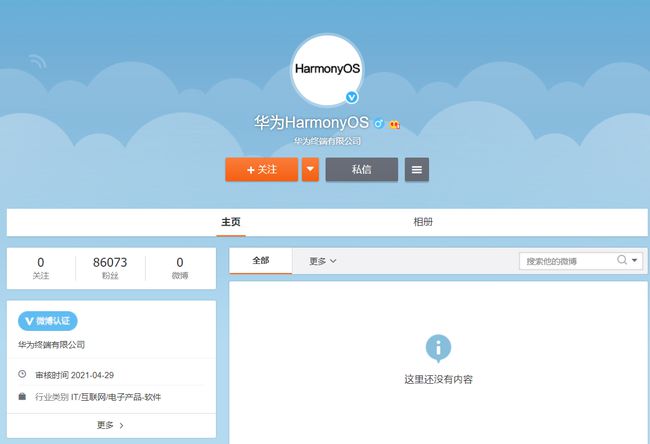This screenshot has height=444, width=650.
Task: Click 华为终端有限公司 under the profile name
Action: tap(327, 141)
